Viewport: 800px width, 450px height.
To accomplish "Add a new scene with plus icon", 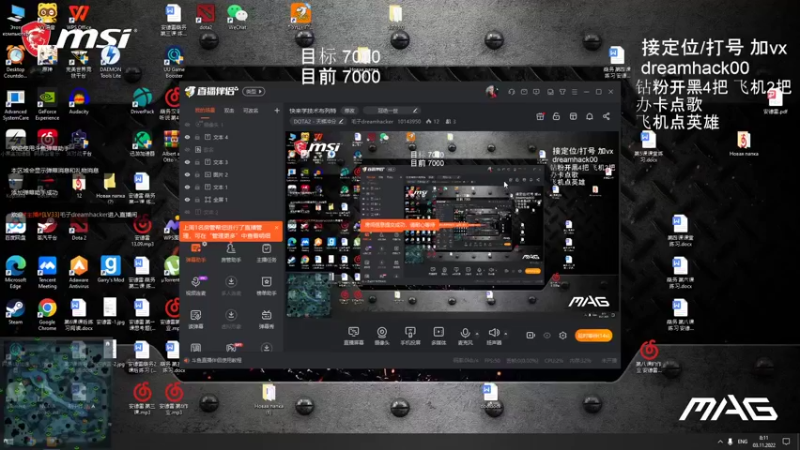I will pyautogui.click(x=277, y=110).
